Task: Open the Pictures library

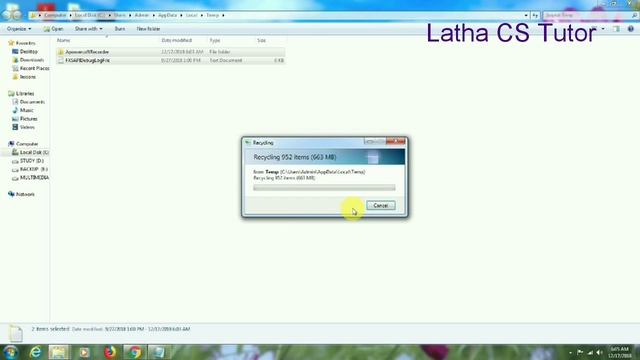Action: coord(28,119)
